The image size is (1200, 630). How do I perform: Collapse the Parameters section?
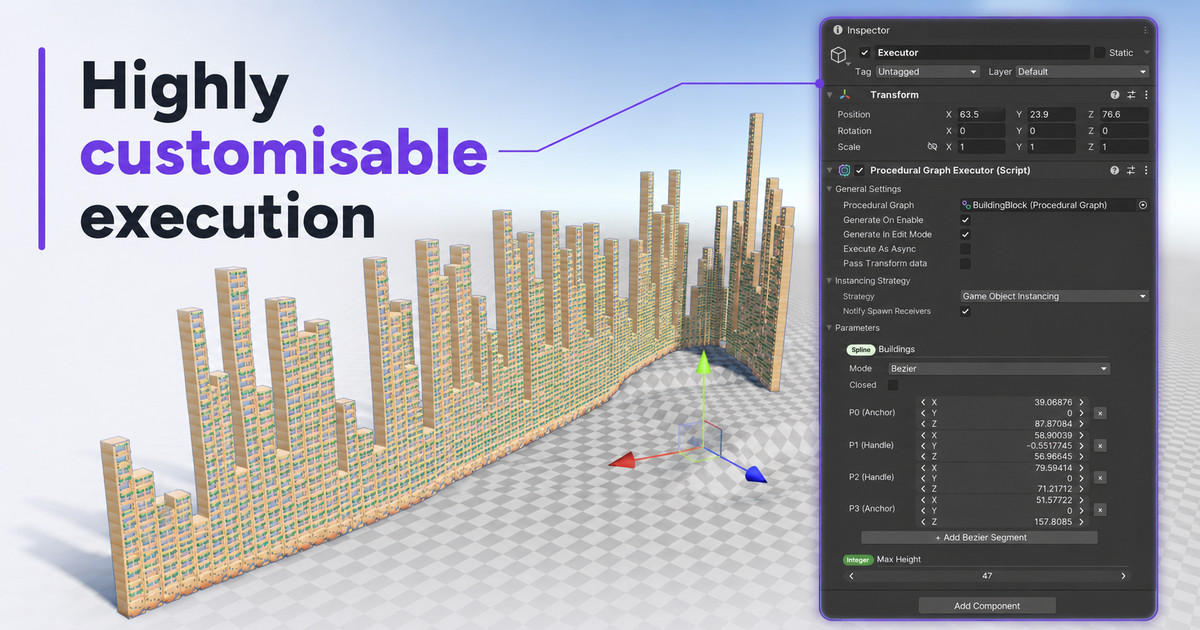coord(829,328)
